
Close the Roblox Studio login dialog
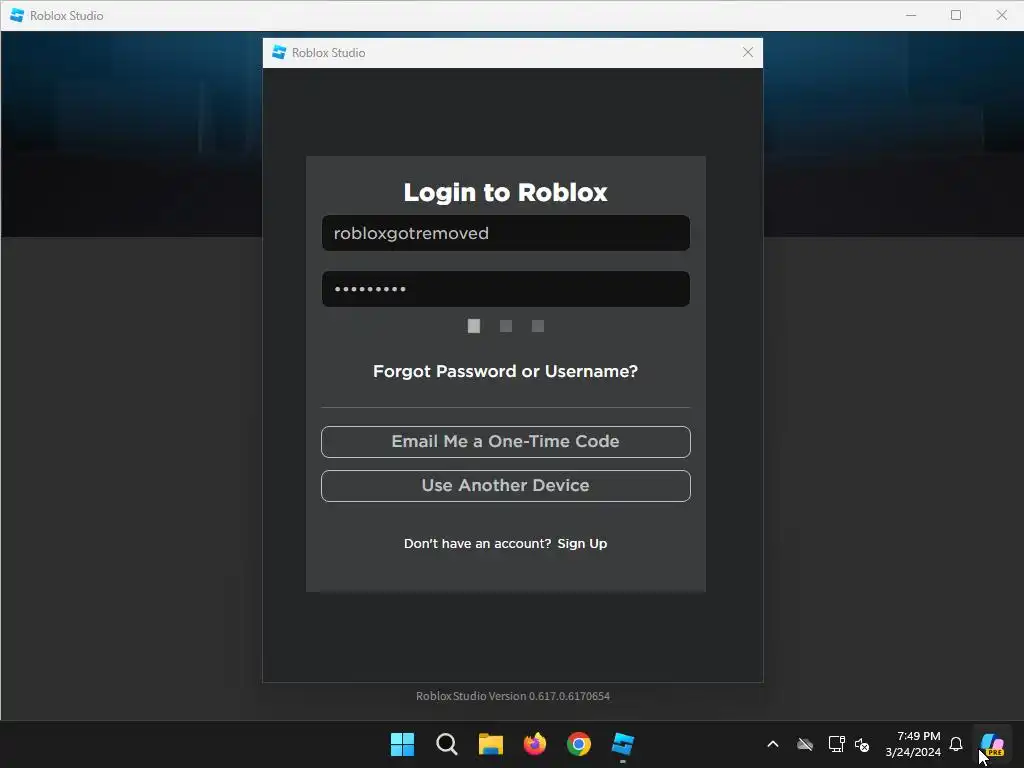click(x=748, y=52)
